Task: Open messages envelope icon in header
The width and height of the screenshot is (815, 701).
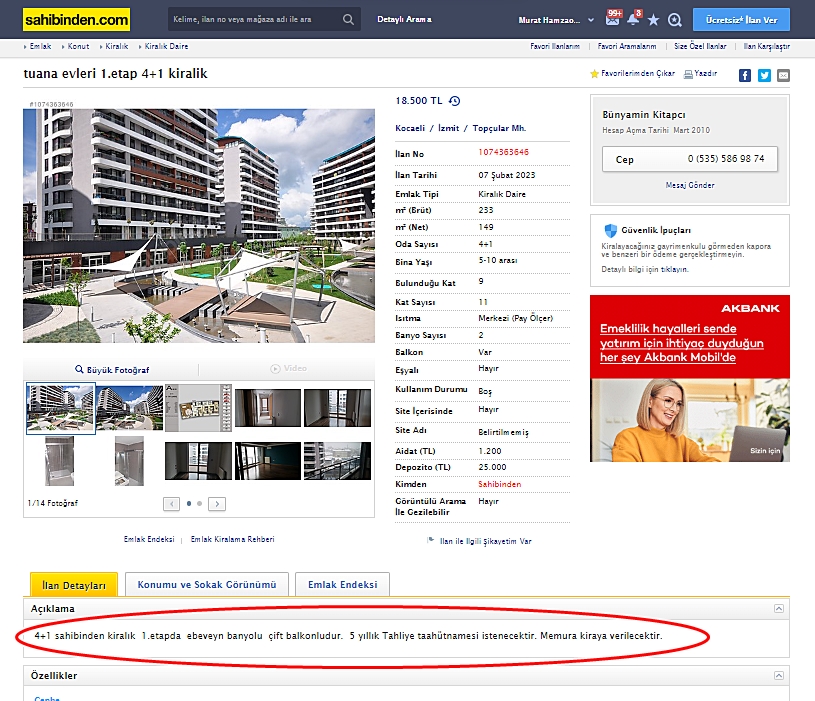Action: [613, 19]
